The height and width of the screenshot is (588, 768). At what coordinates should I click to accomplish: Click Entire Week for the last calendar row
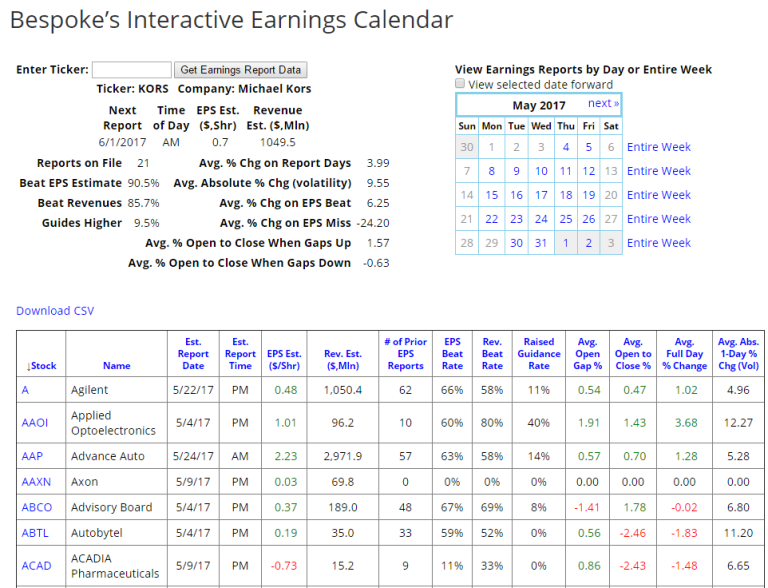(658, 243)
